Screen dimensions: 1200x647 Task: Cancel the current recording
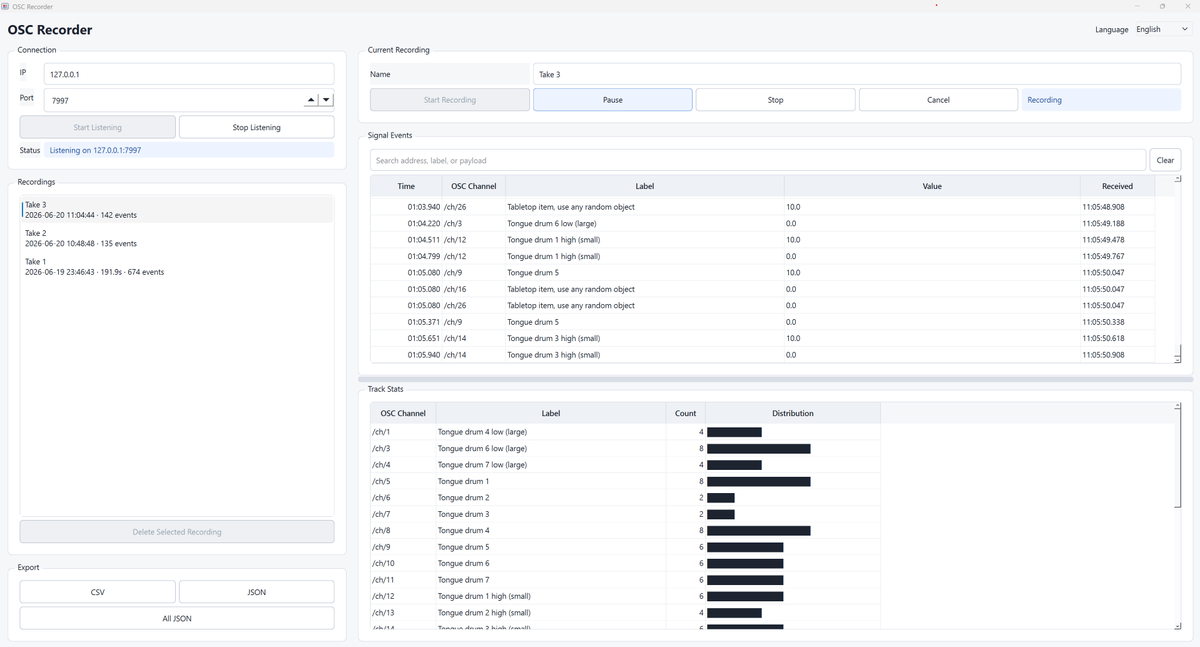coord(938,100)
